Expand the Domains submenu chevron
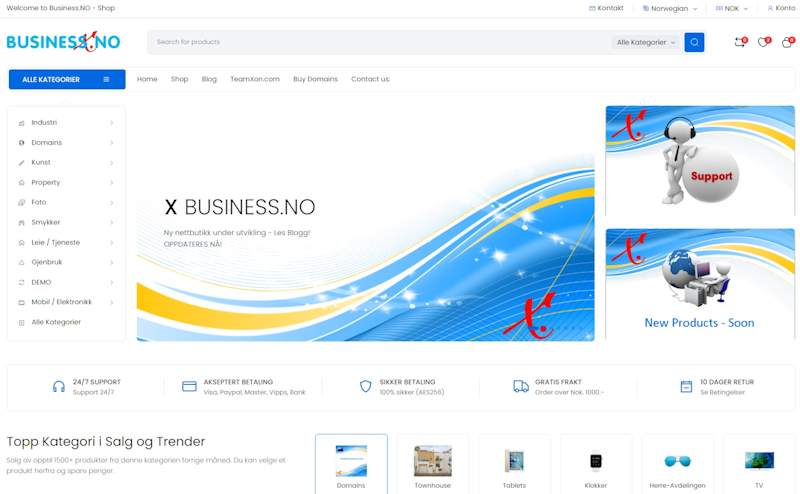Viewport: 800px width, 494px height. click(111, 143)
